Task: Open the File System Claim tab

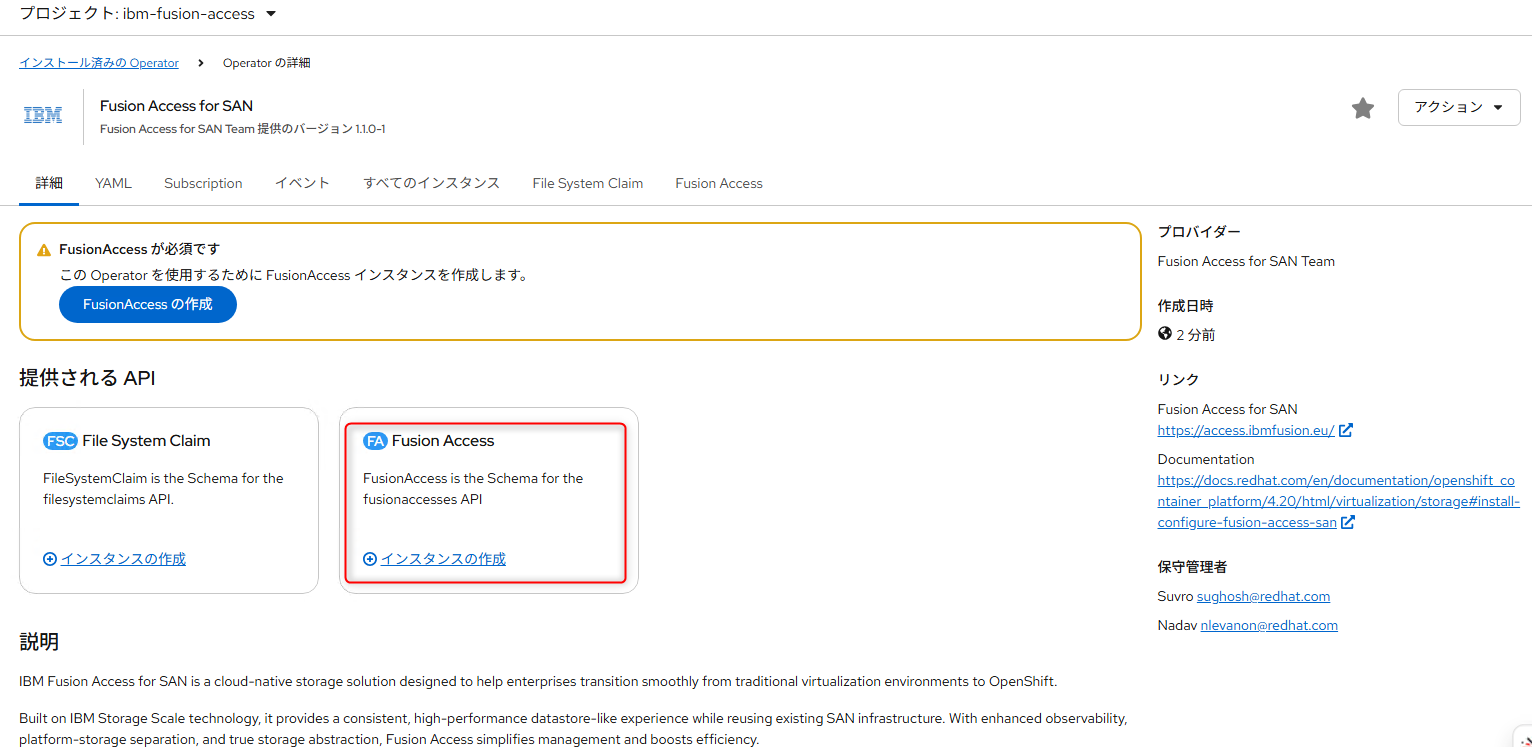Action: click(588, 183)
